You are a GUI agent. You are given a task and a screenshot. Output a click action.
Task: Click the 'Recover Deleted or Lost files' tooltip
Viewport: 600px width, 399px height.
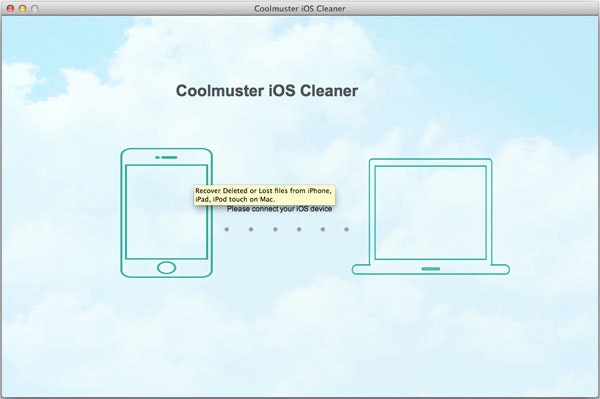pyautogui.click(x=264, y=195)
